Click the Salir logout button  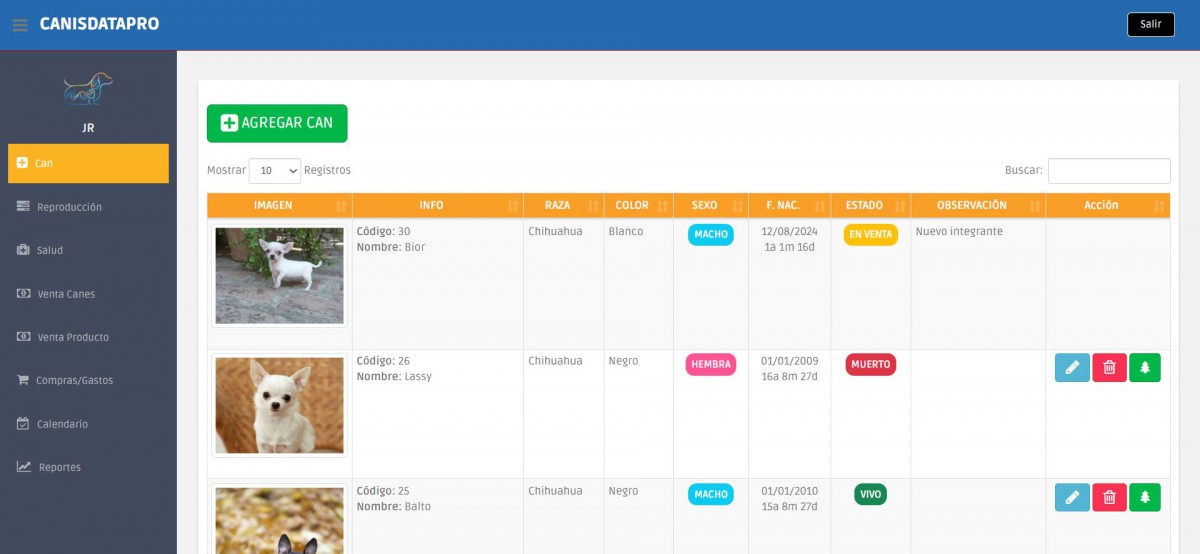(x=1150, y=24)
